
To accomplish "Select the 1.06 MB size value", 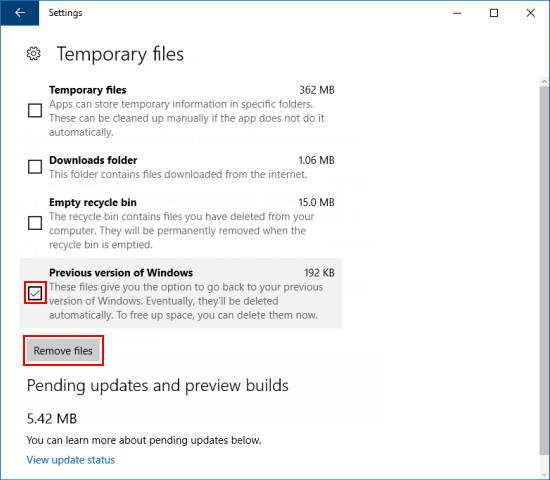I will click(316, 160).
